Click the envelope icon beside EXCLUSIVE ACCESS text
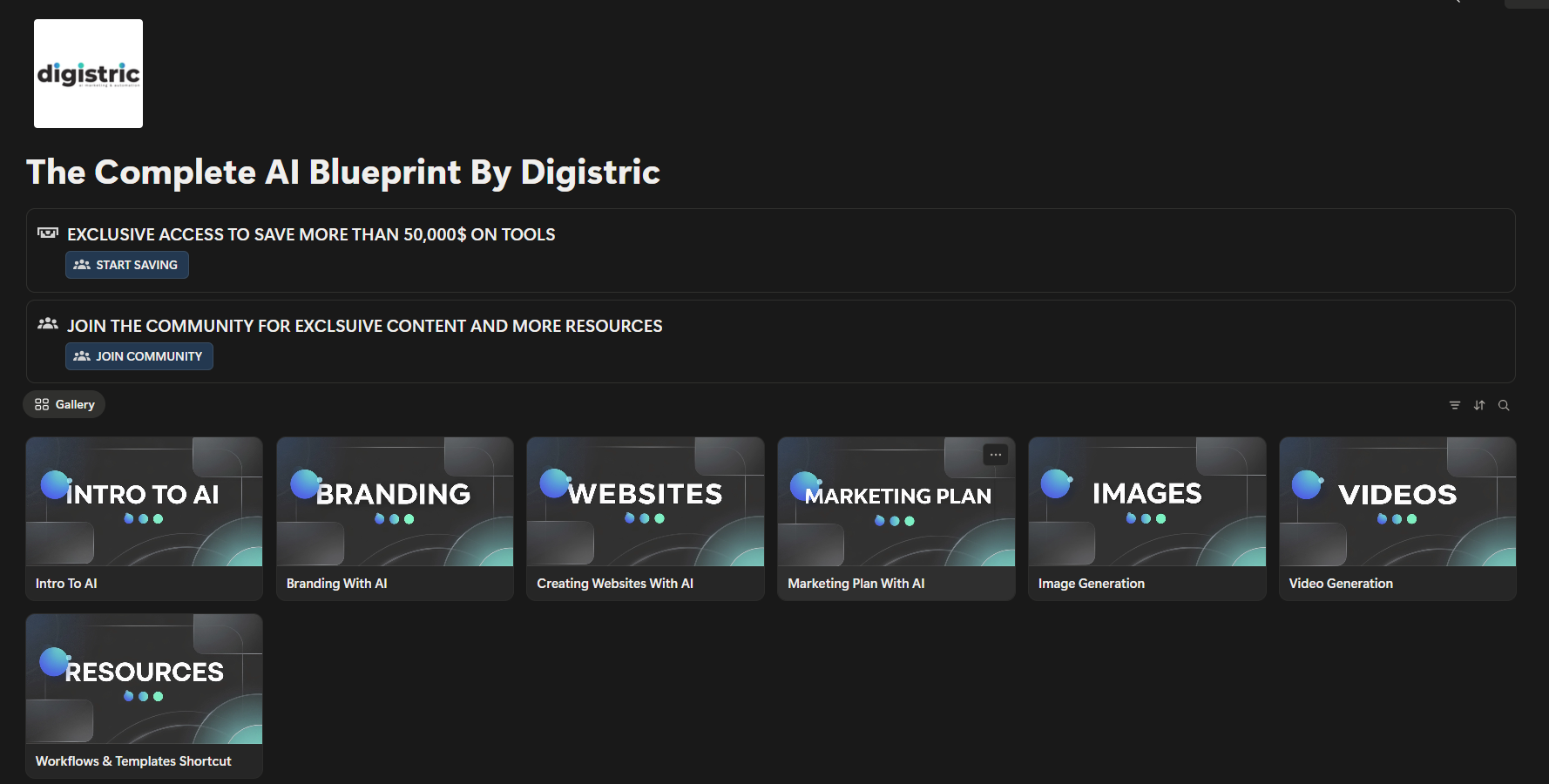 [x=48, y=233]
